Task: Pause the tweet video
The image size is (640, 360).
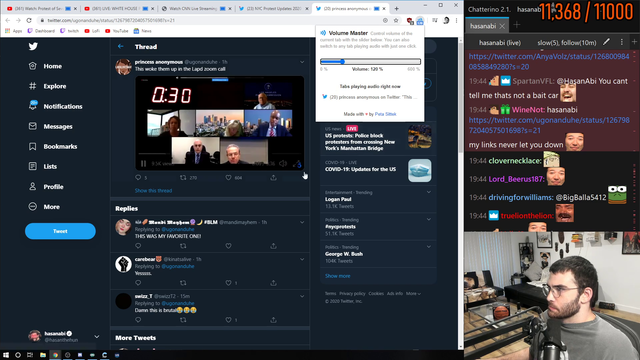Action: 143,164
